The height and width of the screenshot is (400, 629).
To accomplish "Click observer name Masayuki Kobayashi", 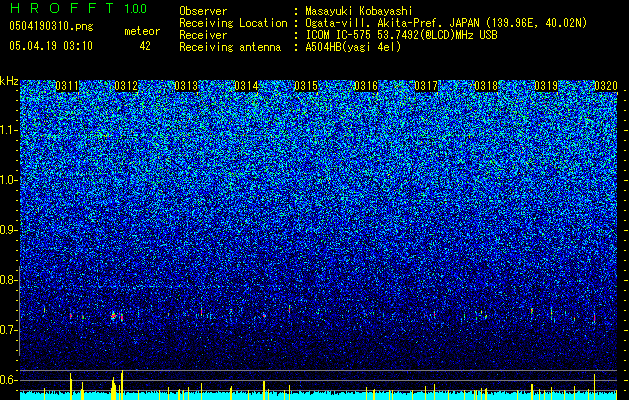I will pos(359,11).
